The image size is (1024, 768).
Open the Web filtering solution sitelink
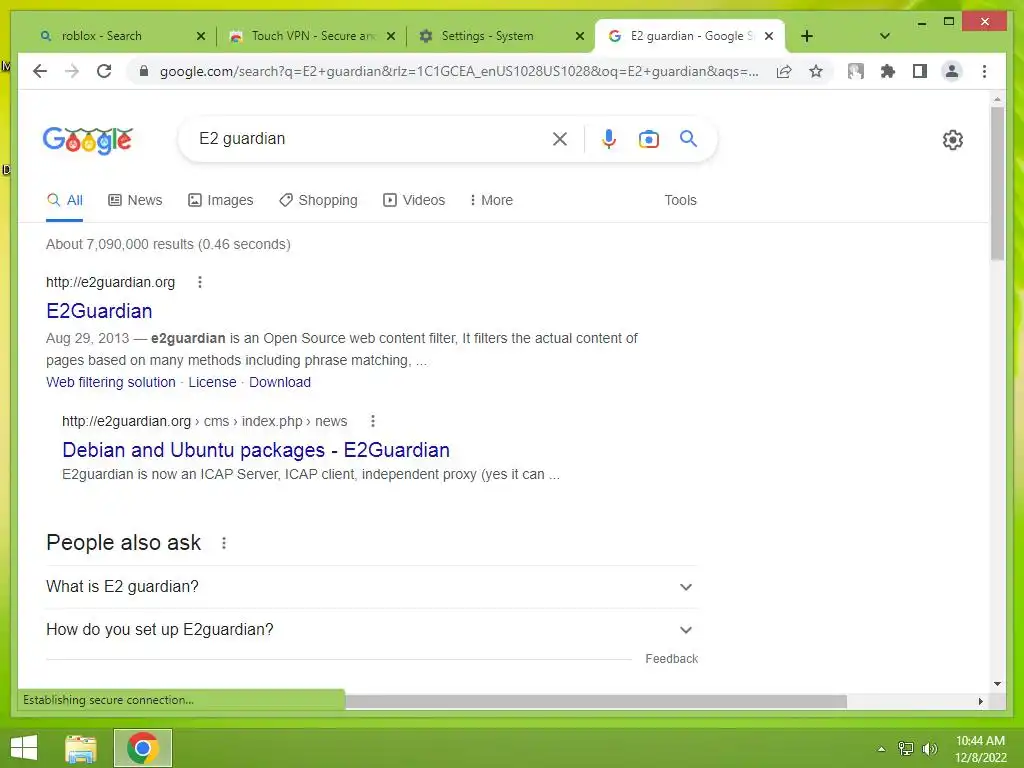(x=110, y=382)
